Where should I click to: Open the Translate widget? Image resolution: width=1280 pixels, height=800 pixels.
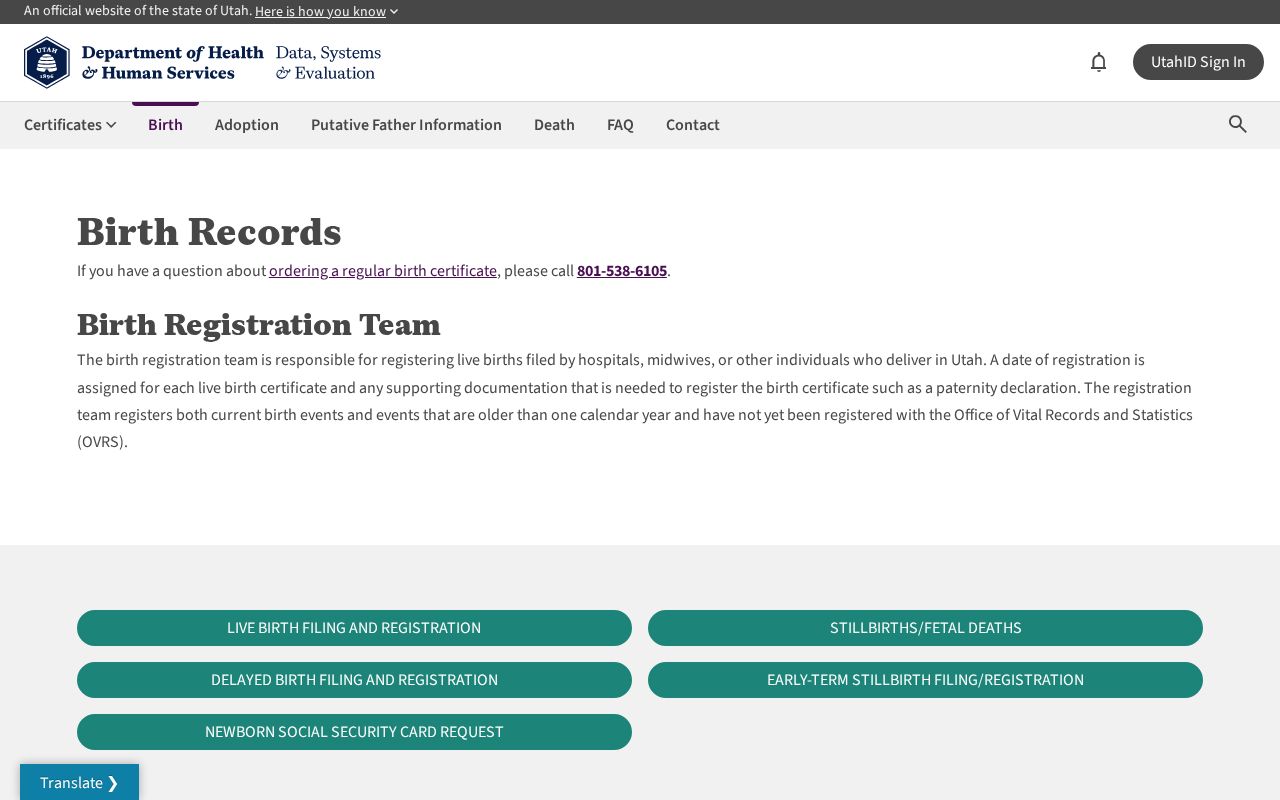[x=79, y=782]
